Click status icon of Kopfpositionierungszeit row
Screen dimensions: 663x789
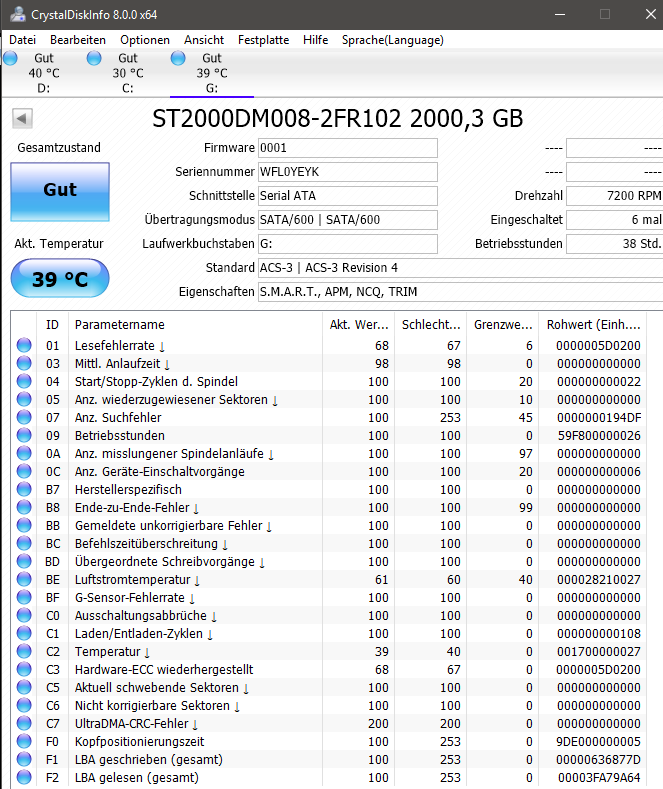tap(24, 741)
